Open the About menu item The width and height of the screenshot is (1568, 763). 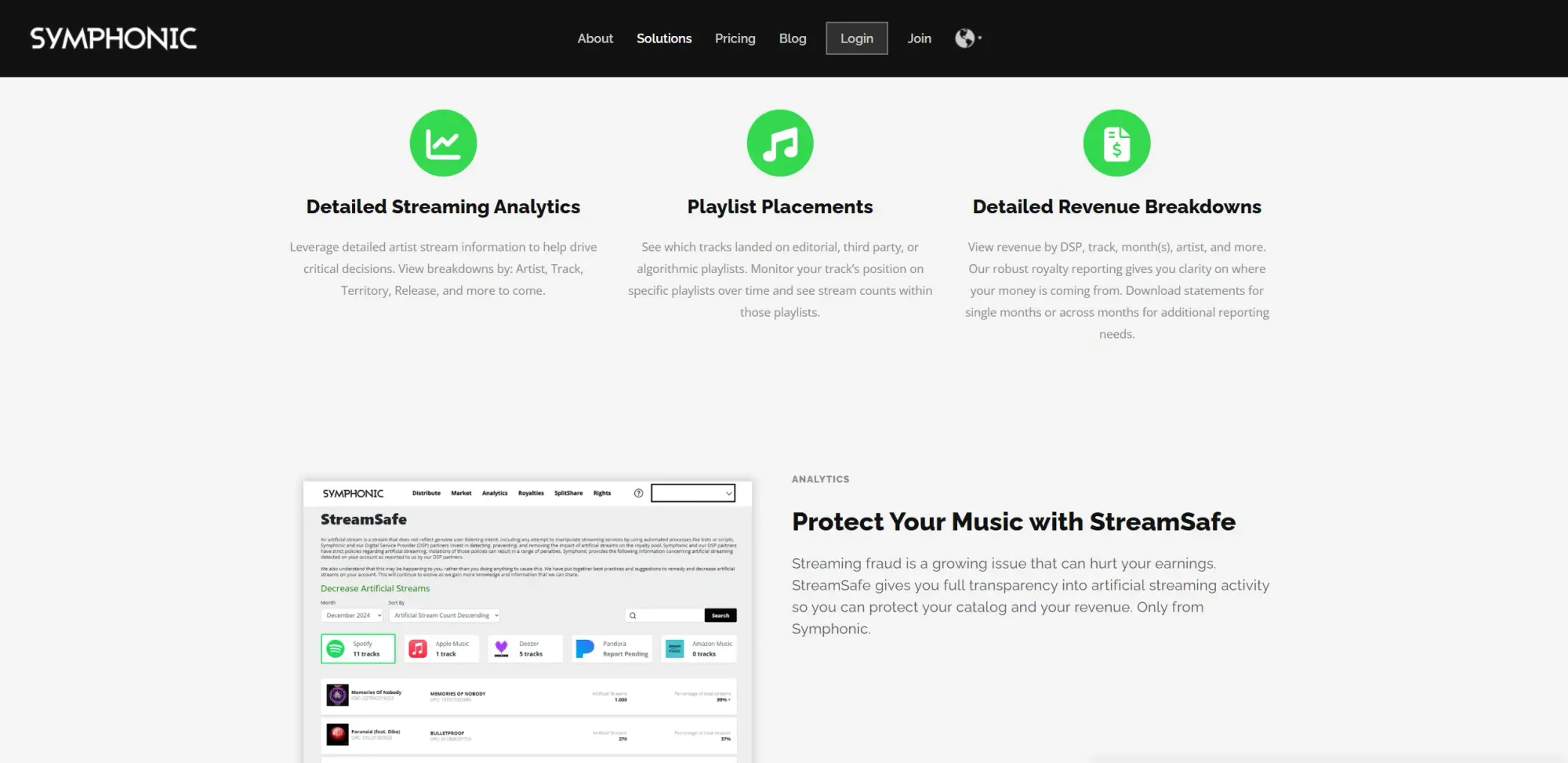(595, 38)
